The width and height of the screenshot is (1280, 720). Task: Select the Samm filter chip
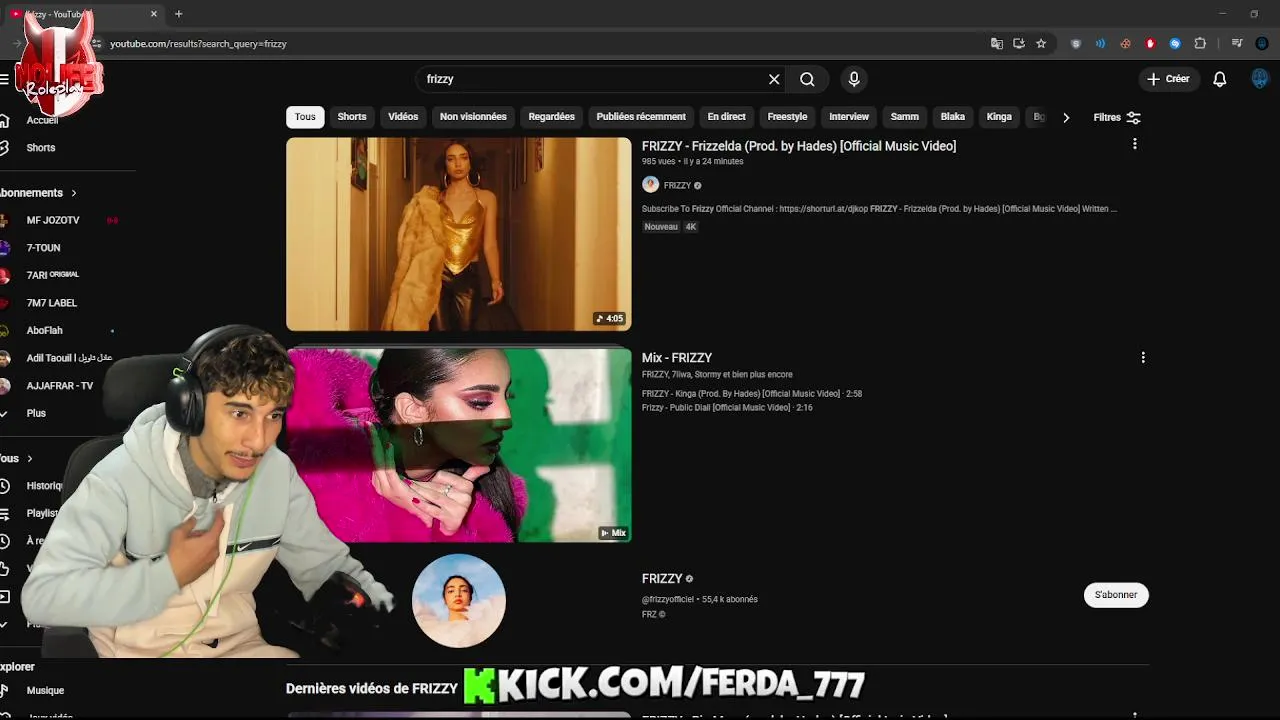click(904, 117)
